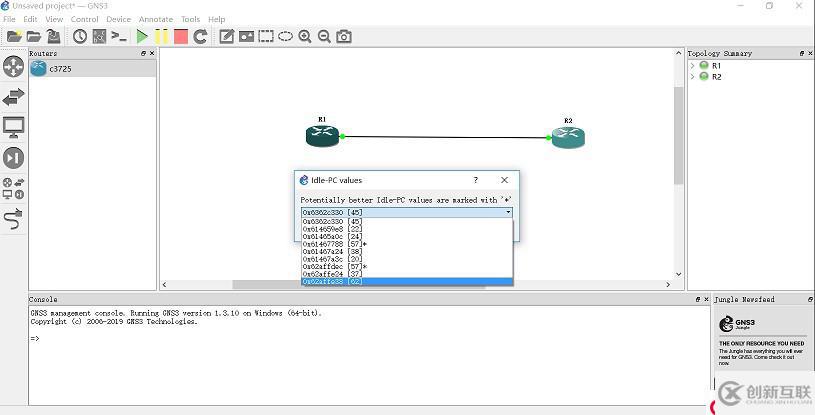Browse security devices sidebar icon
The image size is (815, 415).
coord(14,158)
